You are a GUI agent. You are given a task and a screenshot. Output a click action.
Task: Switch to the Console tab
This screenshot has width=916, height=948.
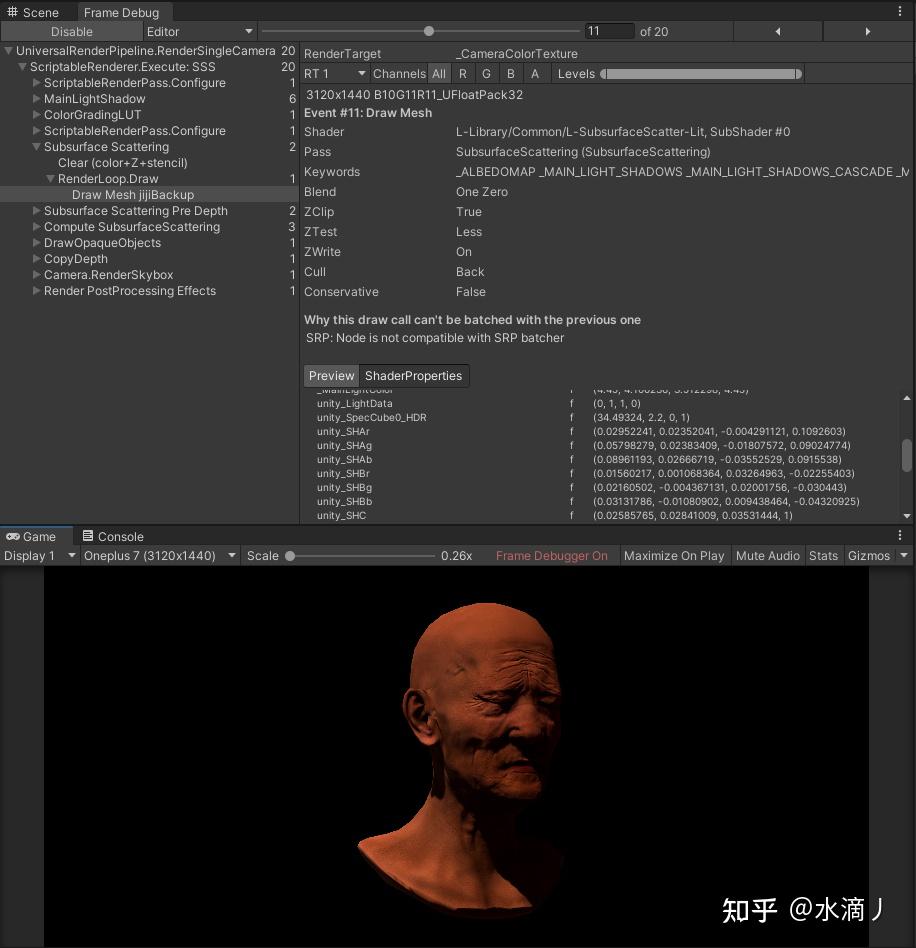[x=113, y=536]
